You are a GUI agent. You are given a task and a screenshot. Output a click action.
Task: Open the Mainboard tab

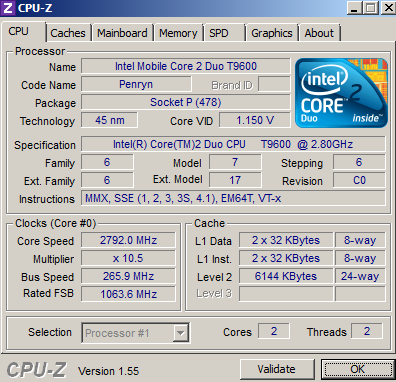click(x=122, y=33)
